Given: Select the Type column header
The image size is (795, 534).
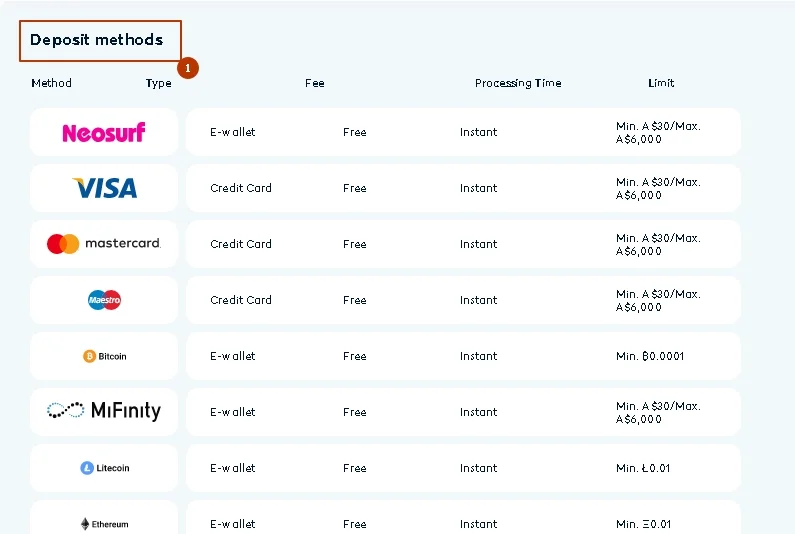Looking at the screenshot, I should (x=159, y=83).
